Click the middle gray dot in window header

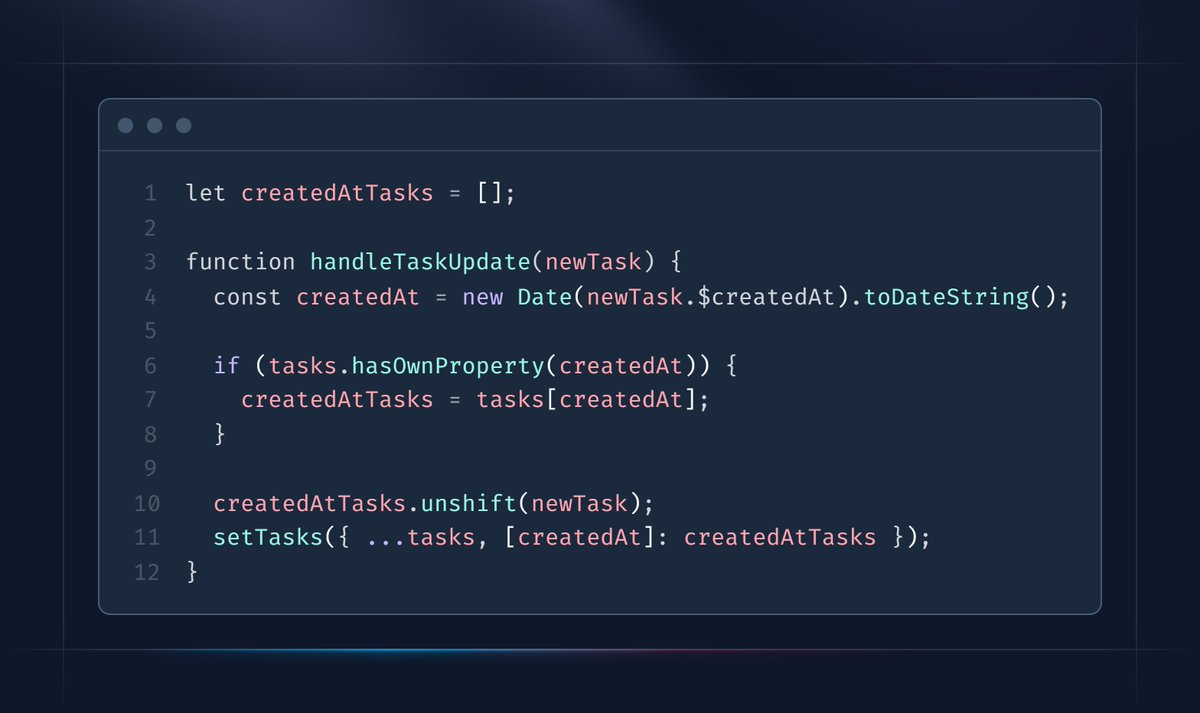point(154,125)
